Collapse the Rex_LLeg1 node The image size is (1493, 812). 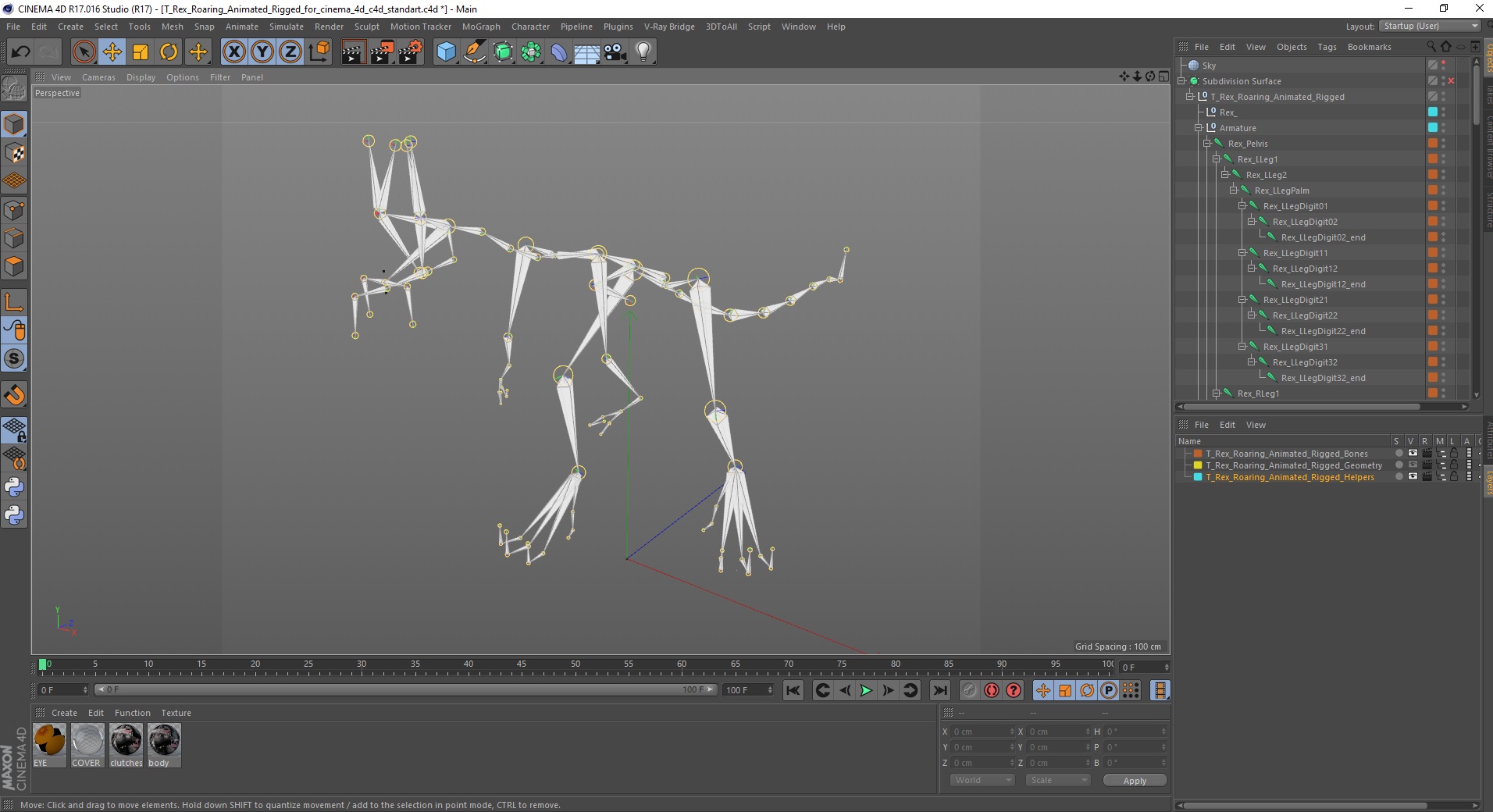[1216, 159]
